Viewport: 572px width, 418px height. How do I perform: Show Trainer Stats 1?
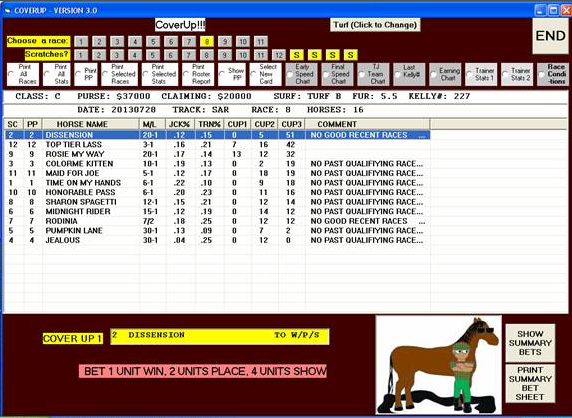pos(481,74)
